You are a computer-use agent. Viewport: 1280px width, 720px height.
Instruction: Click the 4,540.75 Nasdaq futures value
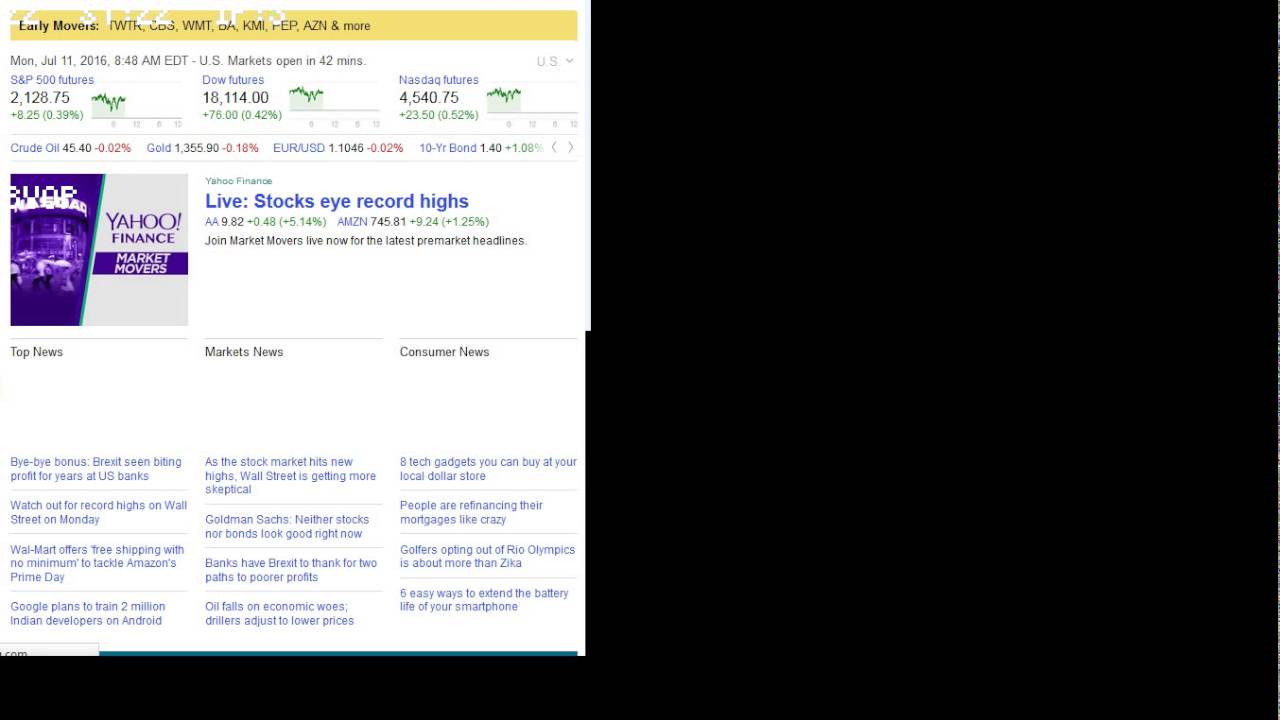(429, 98)
